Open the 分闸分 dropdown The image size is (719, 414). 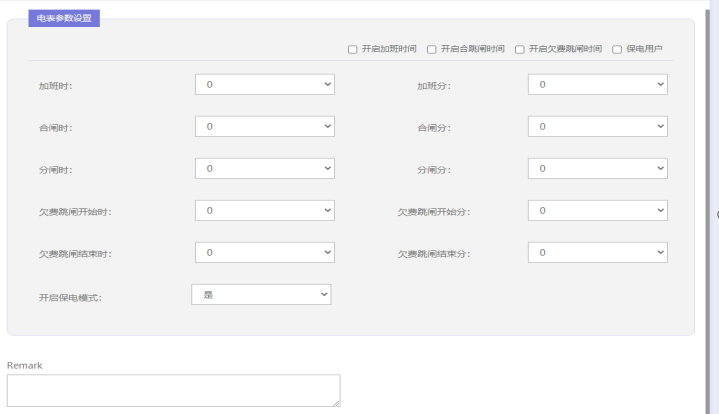[597, 169]
